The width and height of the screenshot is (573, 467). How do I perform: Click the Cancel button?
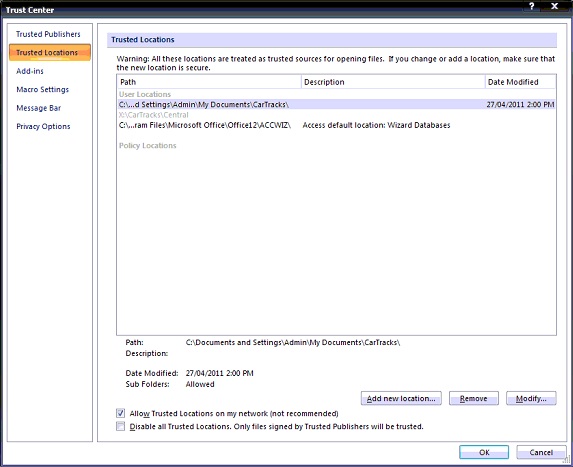(541, 452)
